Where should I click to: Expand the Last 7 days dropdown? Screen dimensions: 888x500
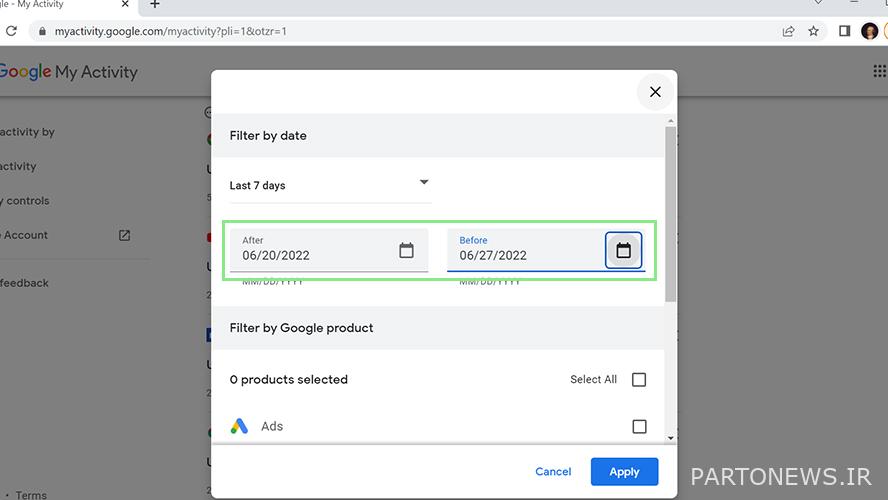(330, 185)
